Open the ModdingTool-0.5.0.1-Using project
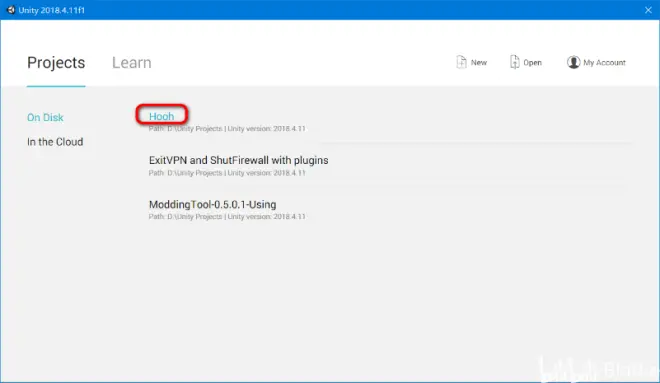 (212, 205)
